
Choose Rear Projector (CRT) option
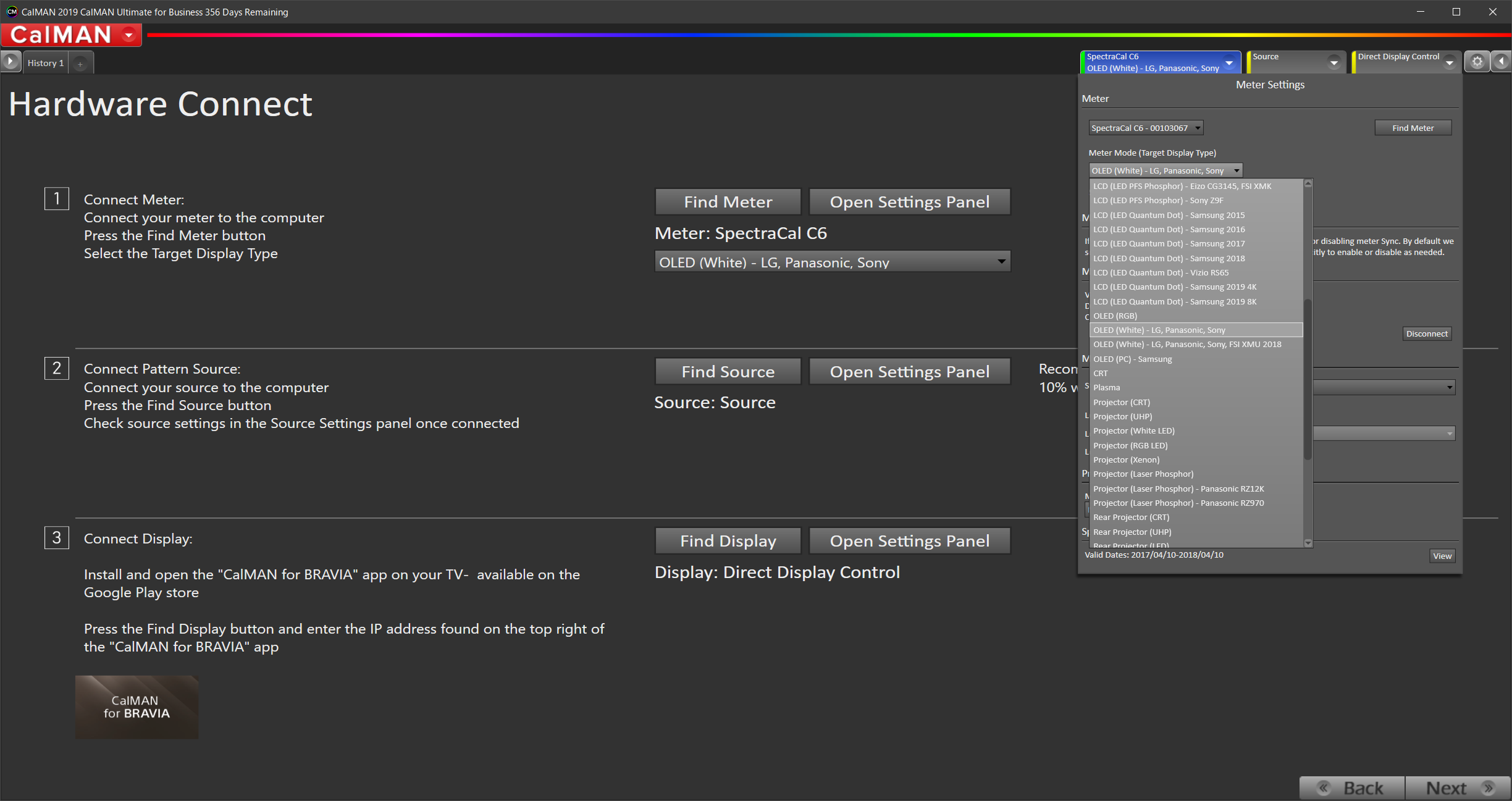point(1196,517)
